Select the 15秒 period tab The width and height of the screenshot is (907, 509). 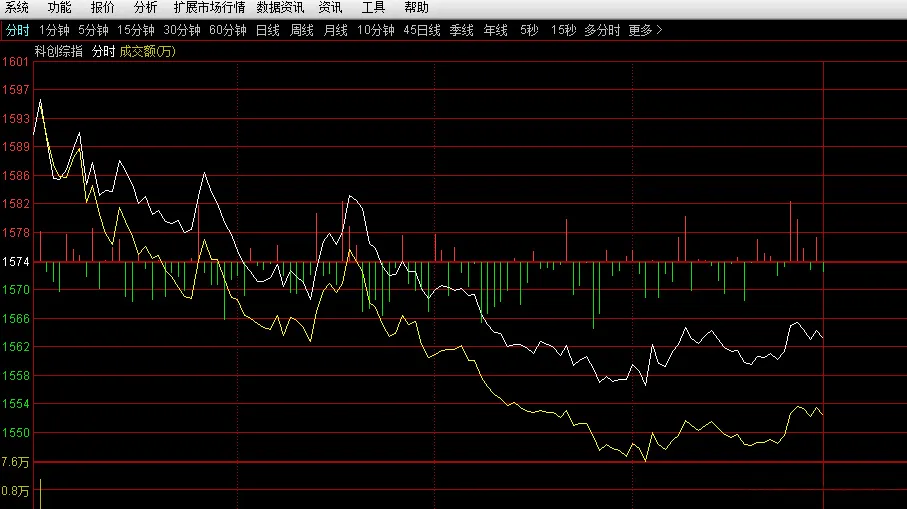point(563,31)
